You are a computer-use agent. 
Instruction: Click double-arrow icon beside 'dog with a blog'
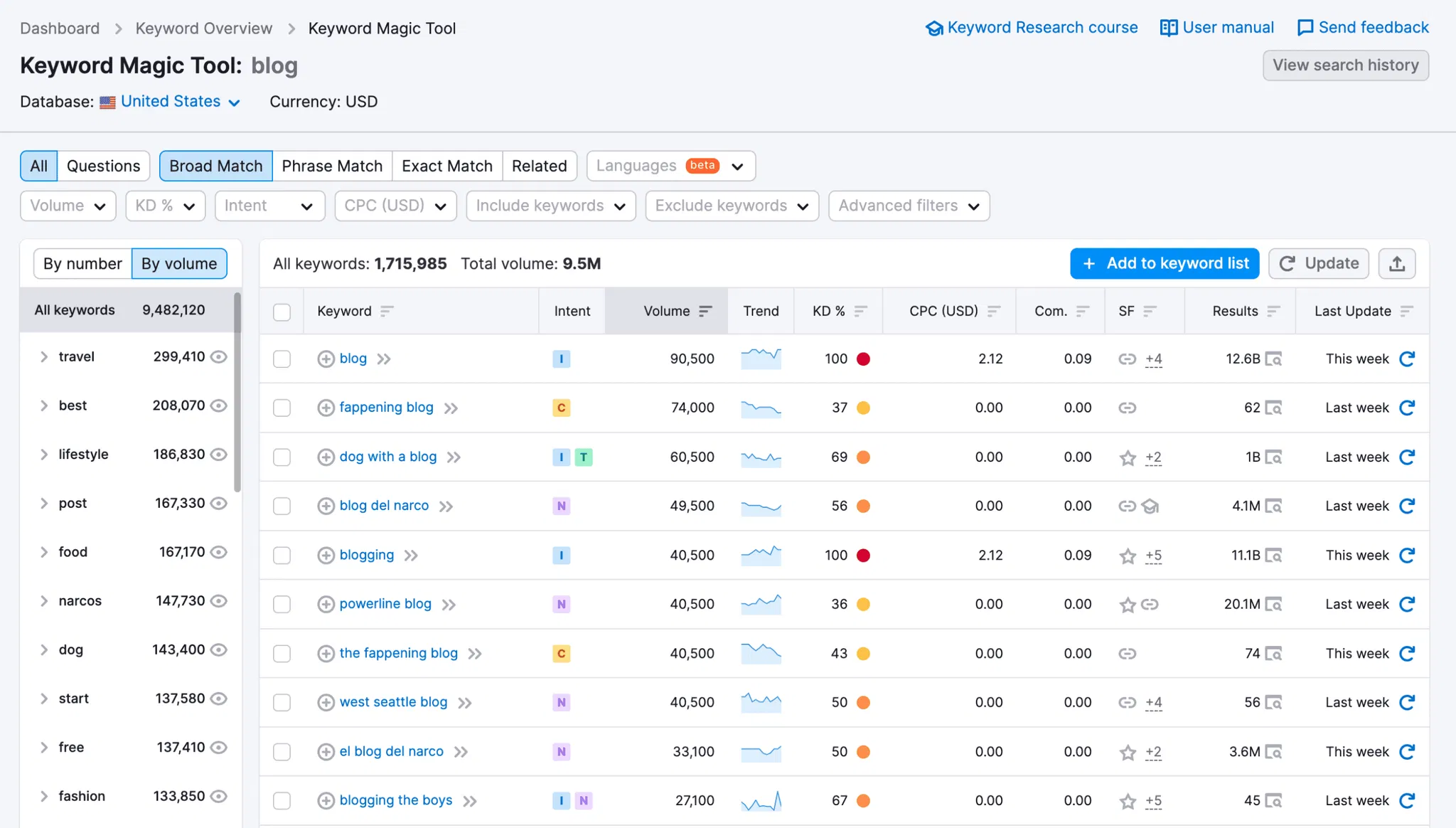pyautogui.click(x=454, y=457)
